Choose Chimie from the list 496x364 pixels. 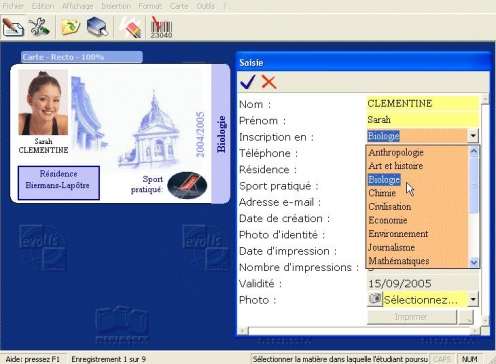(382, 193)
